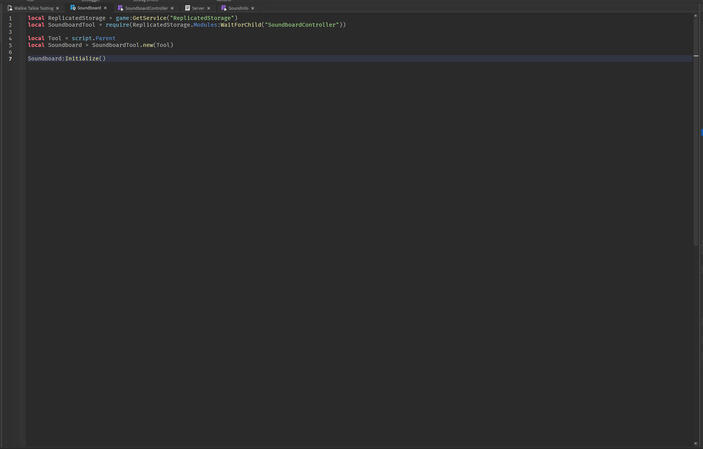The height and width of the screenshot is (449, 703).
Task: Click the SoundboardTool variable name on line 2
Action: coord(72,25)
